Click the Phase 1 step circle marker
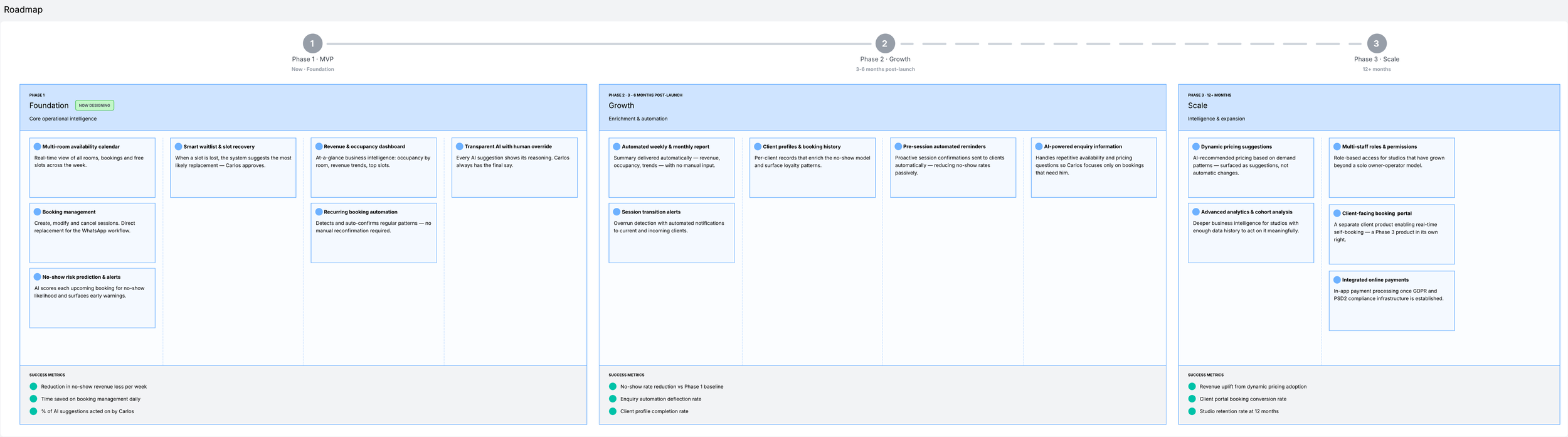 click(312, 43)
